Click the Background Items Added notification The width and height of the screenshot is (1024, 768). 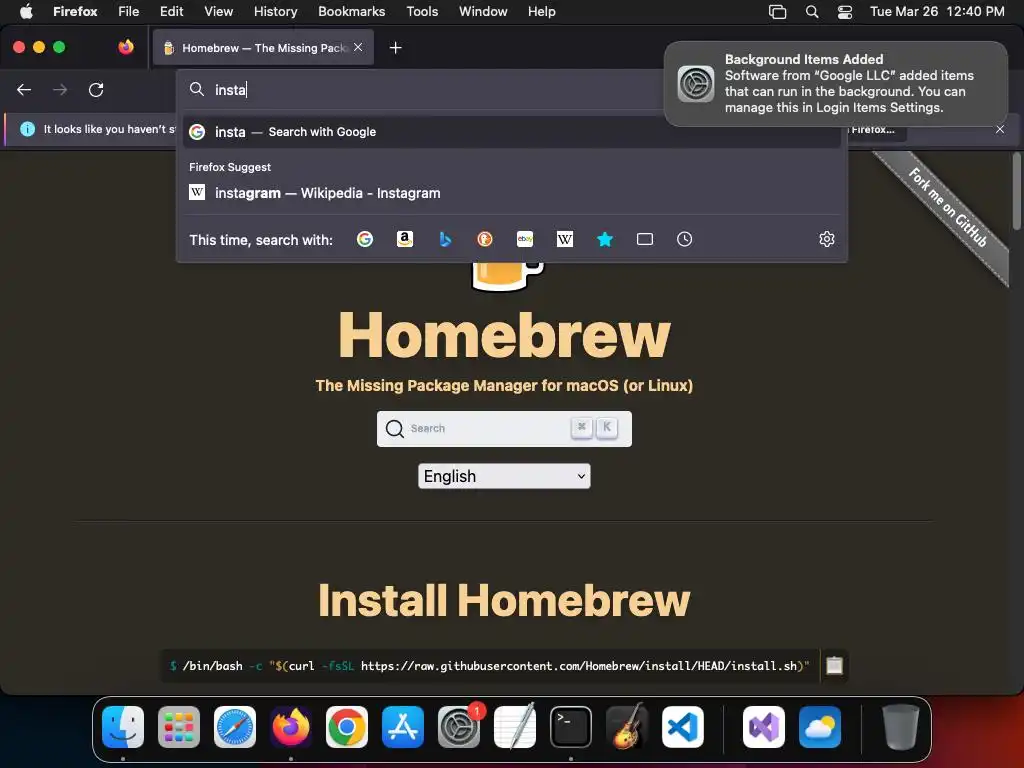pyautogui.click(x=836, y=84)
